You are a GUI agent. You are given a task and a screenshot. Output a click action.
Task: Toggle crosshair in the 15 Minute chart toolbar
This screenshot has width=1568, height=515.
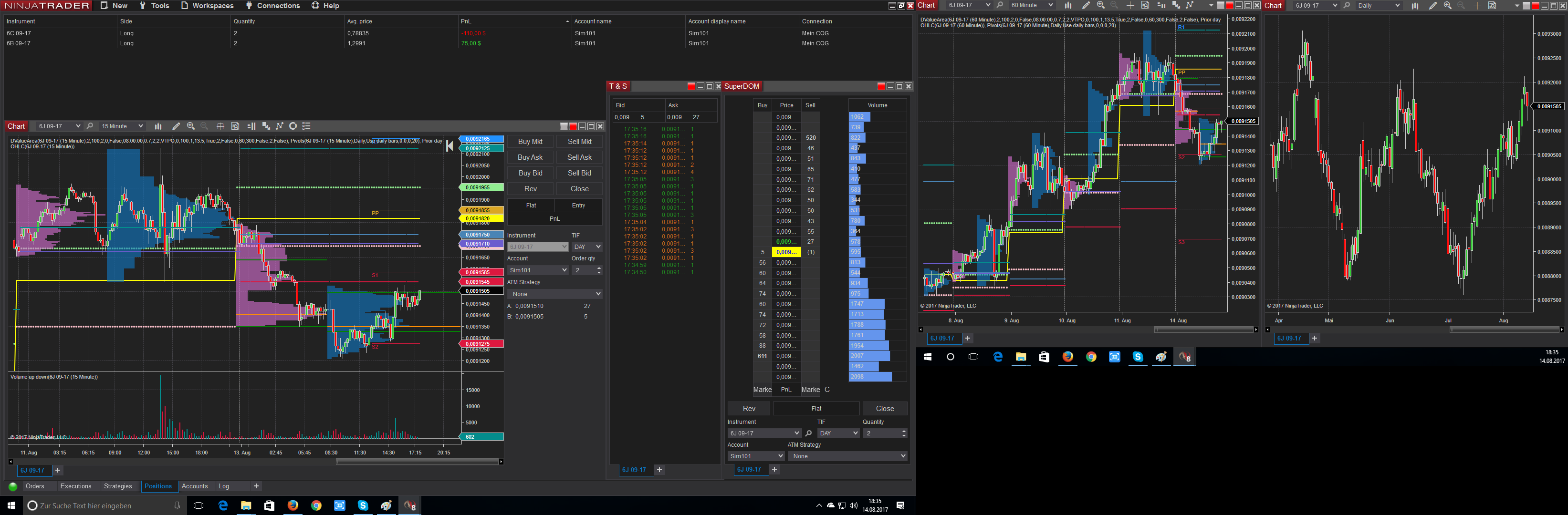pyautogui.click(x=220, y=126)
